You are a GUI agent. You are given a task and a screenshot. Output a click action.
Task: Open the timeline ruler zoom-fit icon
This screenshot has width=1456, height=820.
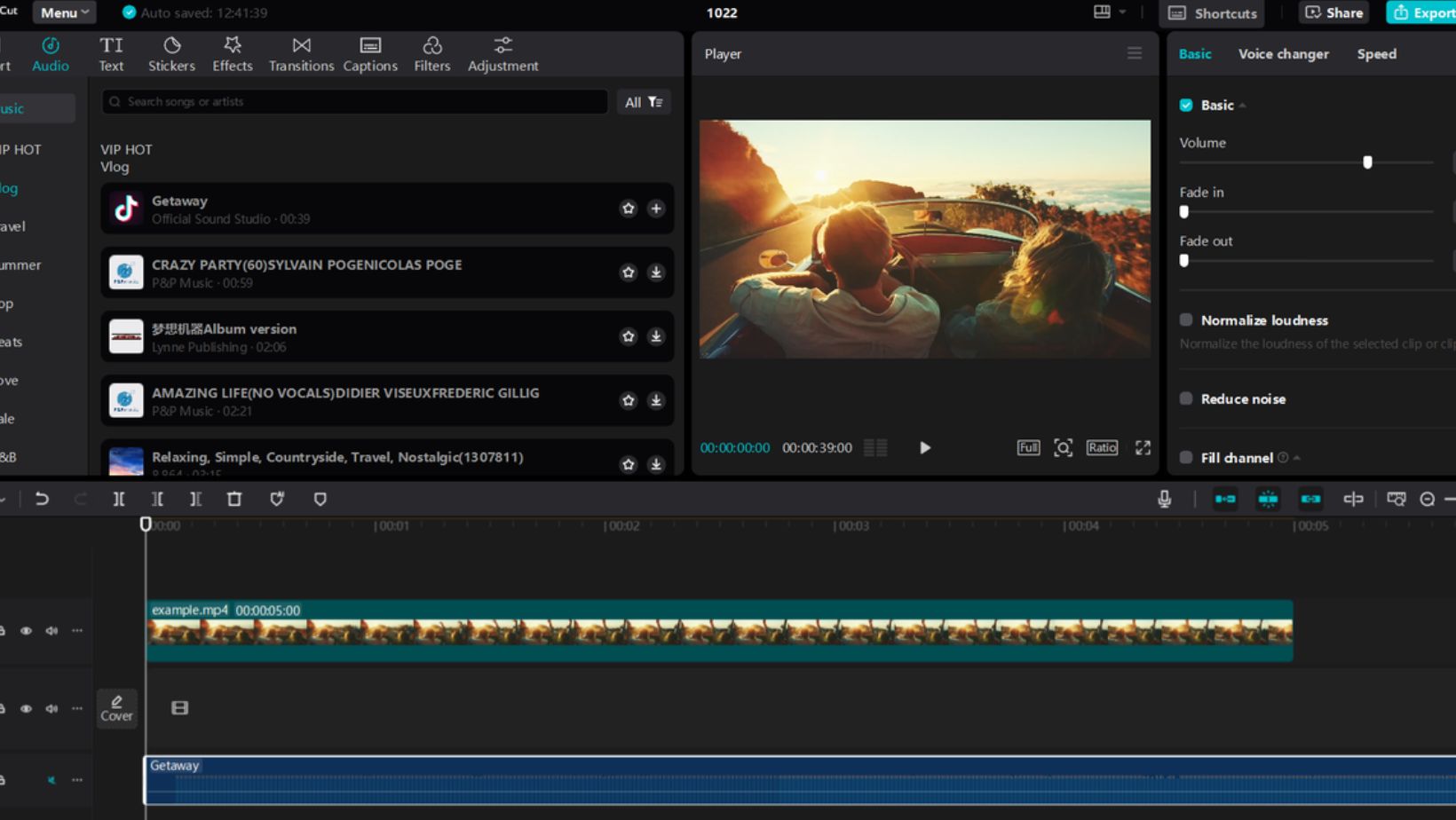pos(1396,499)
